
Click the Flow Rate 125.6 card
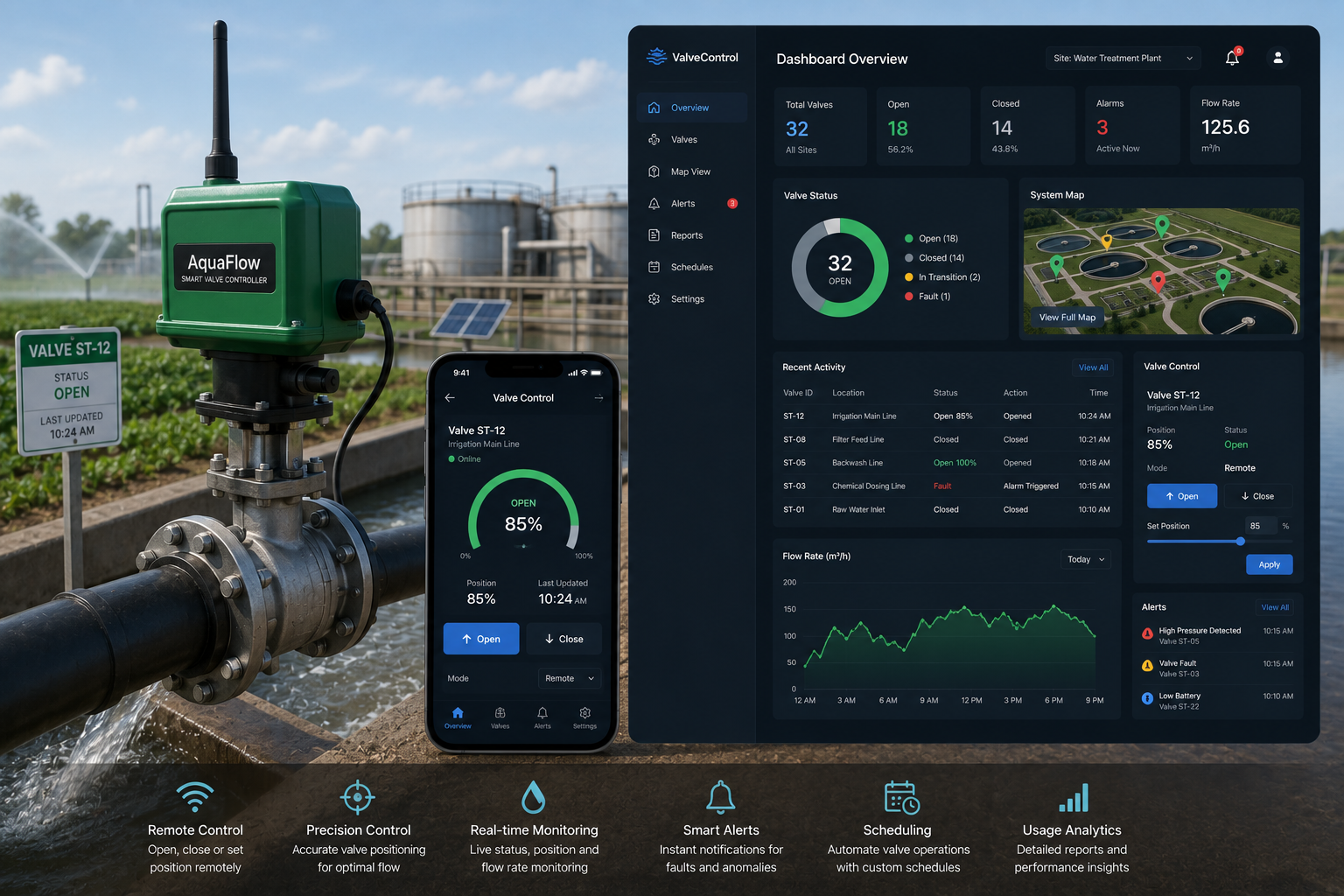[x=1244, y=126]
